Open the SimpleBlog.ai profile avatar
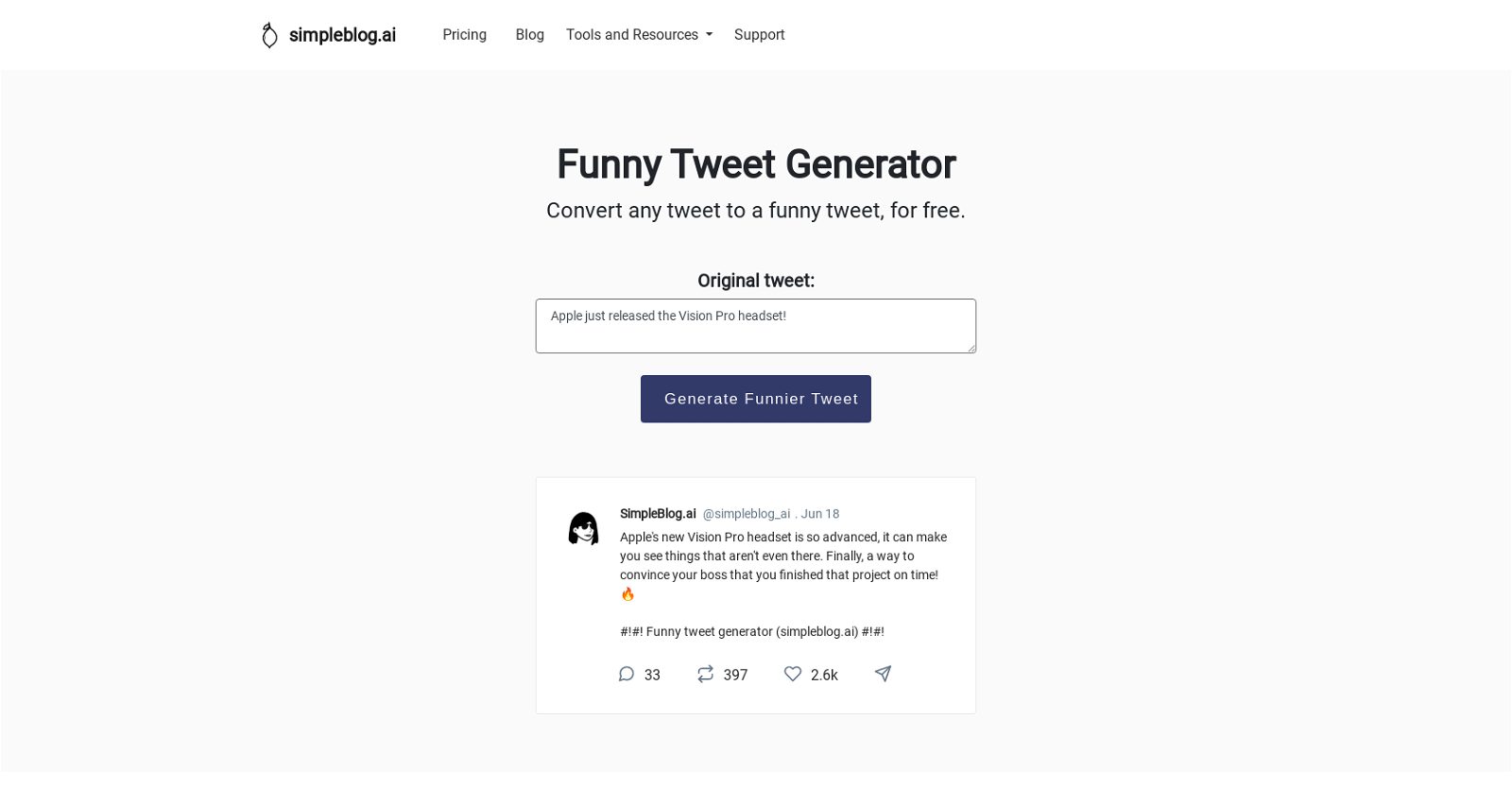This screenshot has height=788, width=1512. coord(583,527)
